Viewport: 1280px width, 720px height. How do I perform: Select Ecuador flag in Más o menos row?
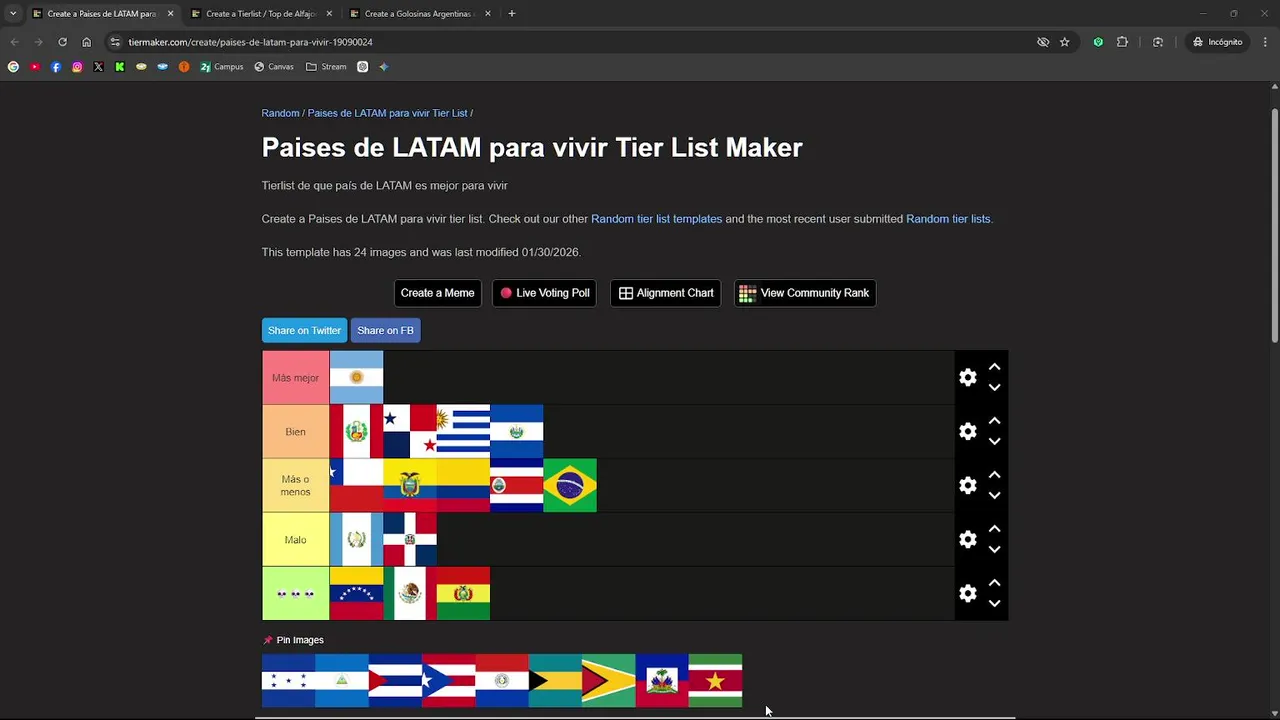point(410,486)
